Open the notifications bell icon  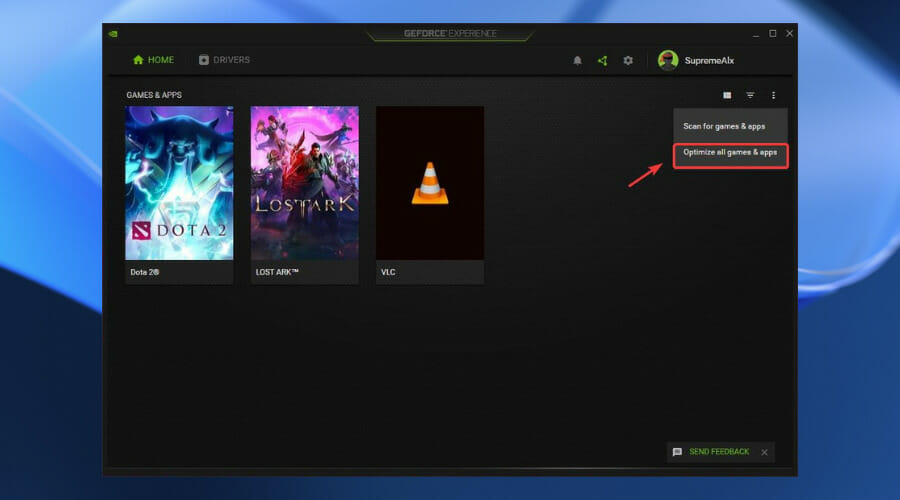[x=577, y=60]
